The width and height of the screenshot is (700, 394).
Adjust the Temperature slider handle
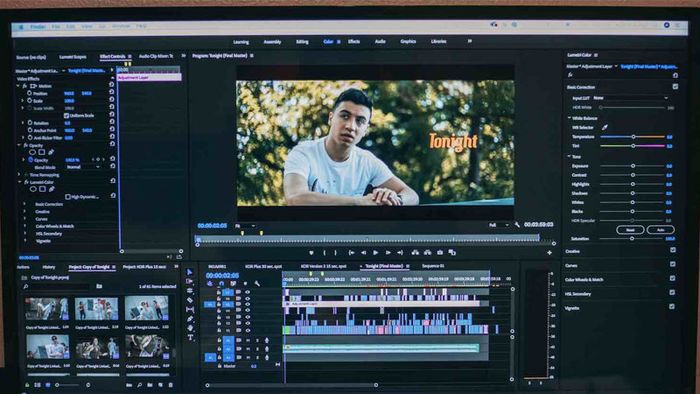click(x=633, y=137)
